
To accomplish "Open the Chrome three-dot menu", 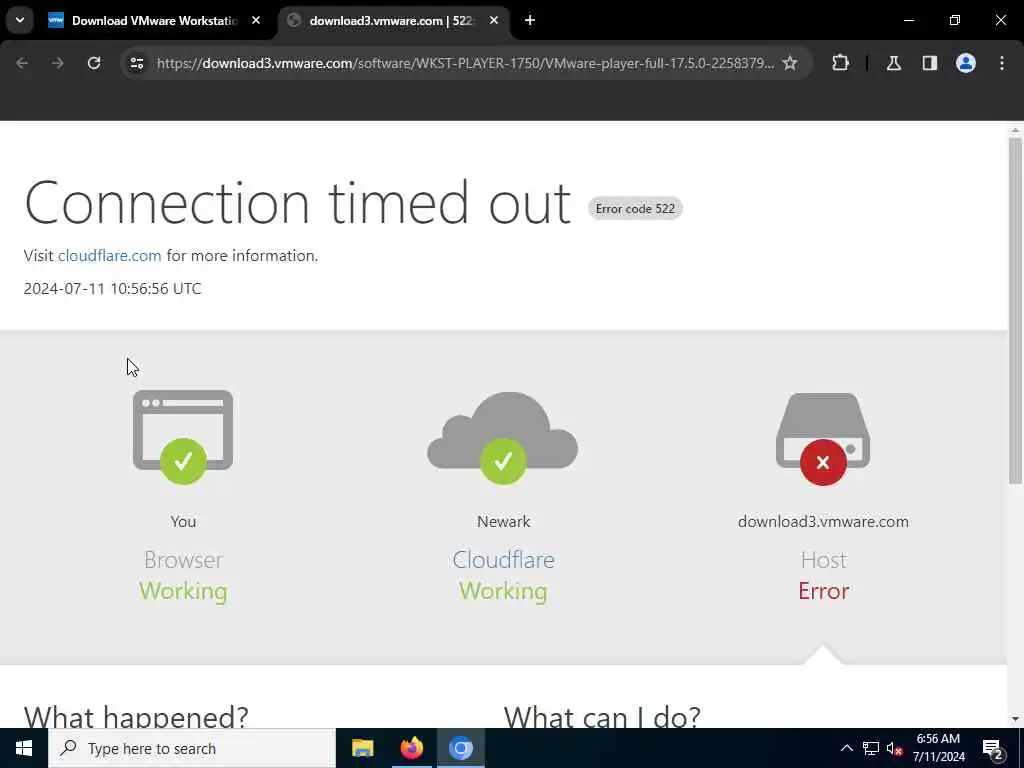I will 1002,63.
